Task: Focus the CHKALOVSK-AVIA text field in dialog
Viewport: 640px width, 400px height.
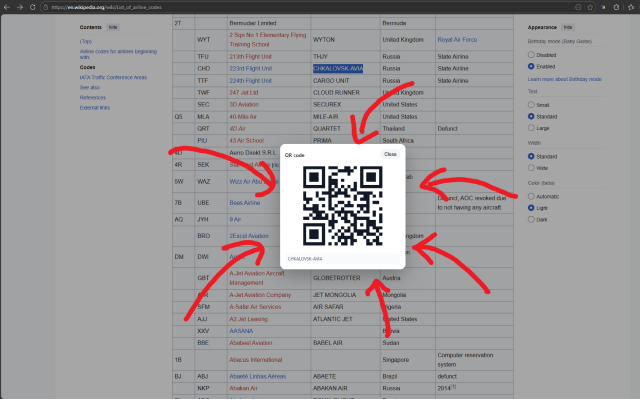Action: click(342, 259)
